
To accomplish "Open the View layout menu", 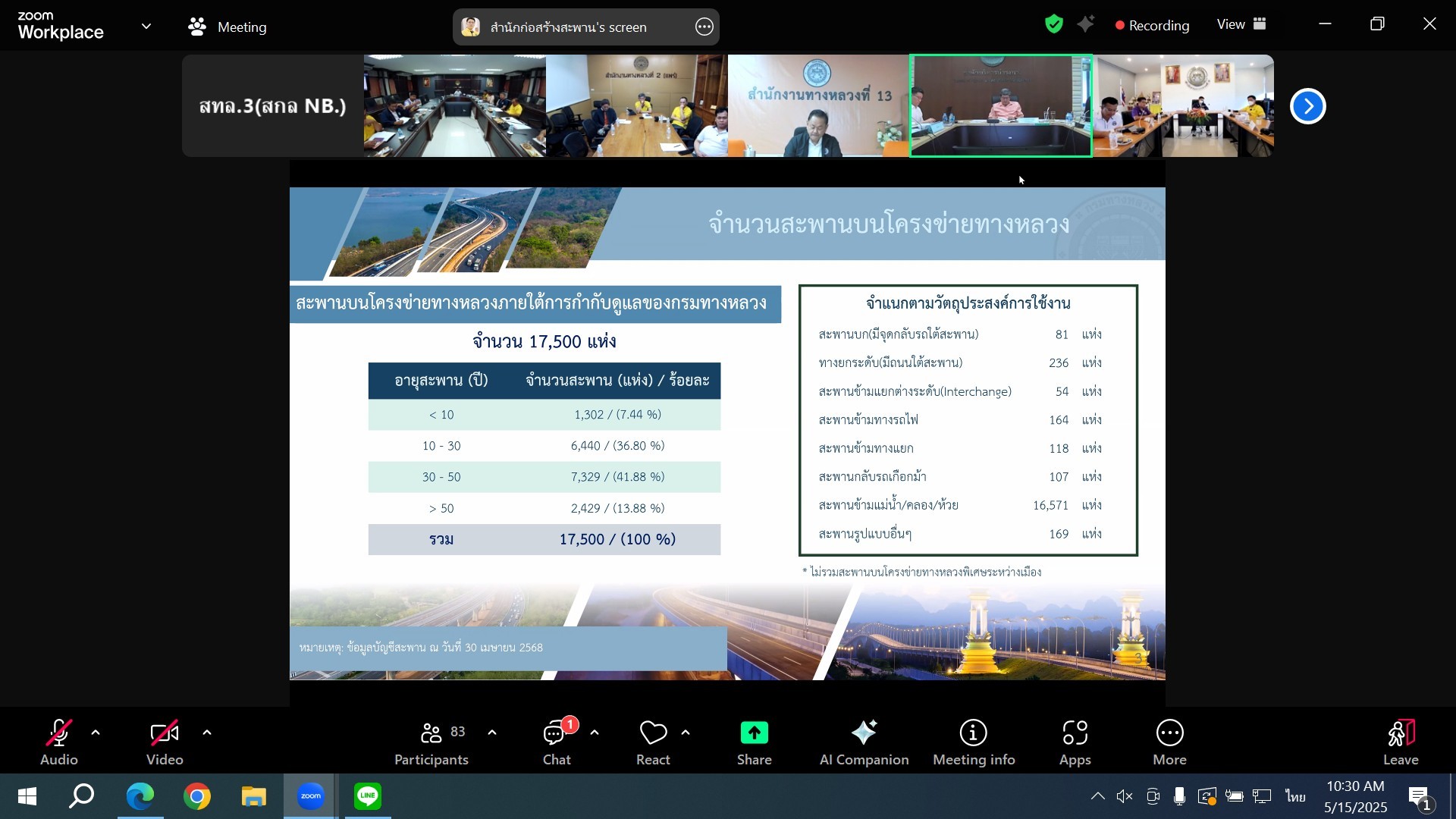I will [x=1241, y=25].
